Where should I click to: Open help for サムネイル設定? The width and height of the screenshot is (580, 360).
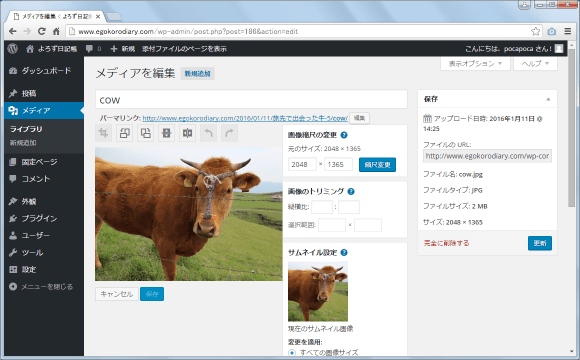click(344, 252)
